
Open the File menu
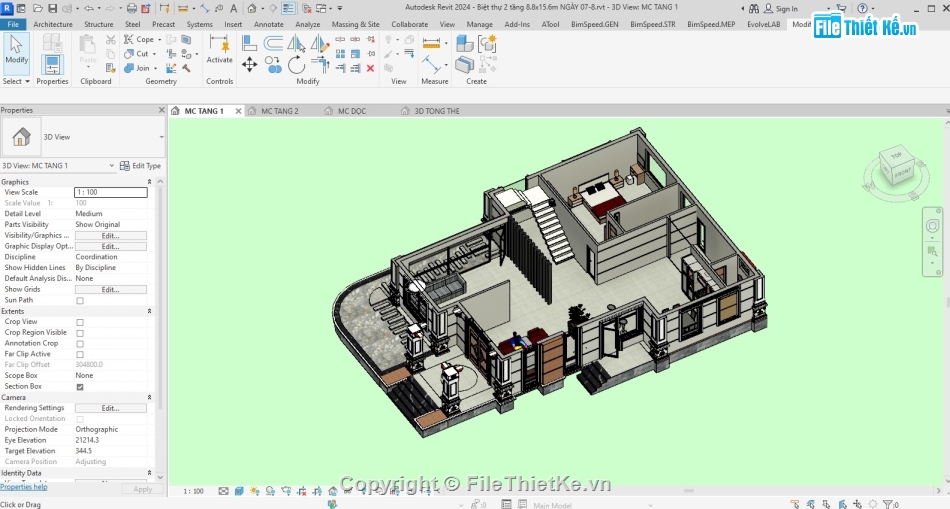13,24
